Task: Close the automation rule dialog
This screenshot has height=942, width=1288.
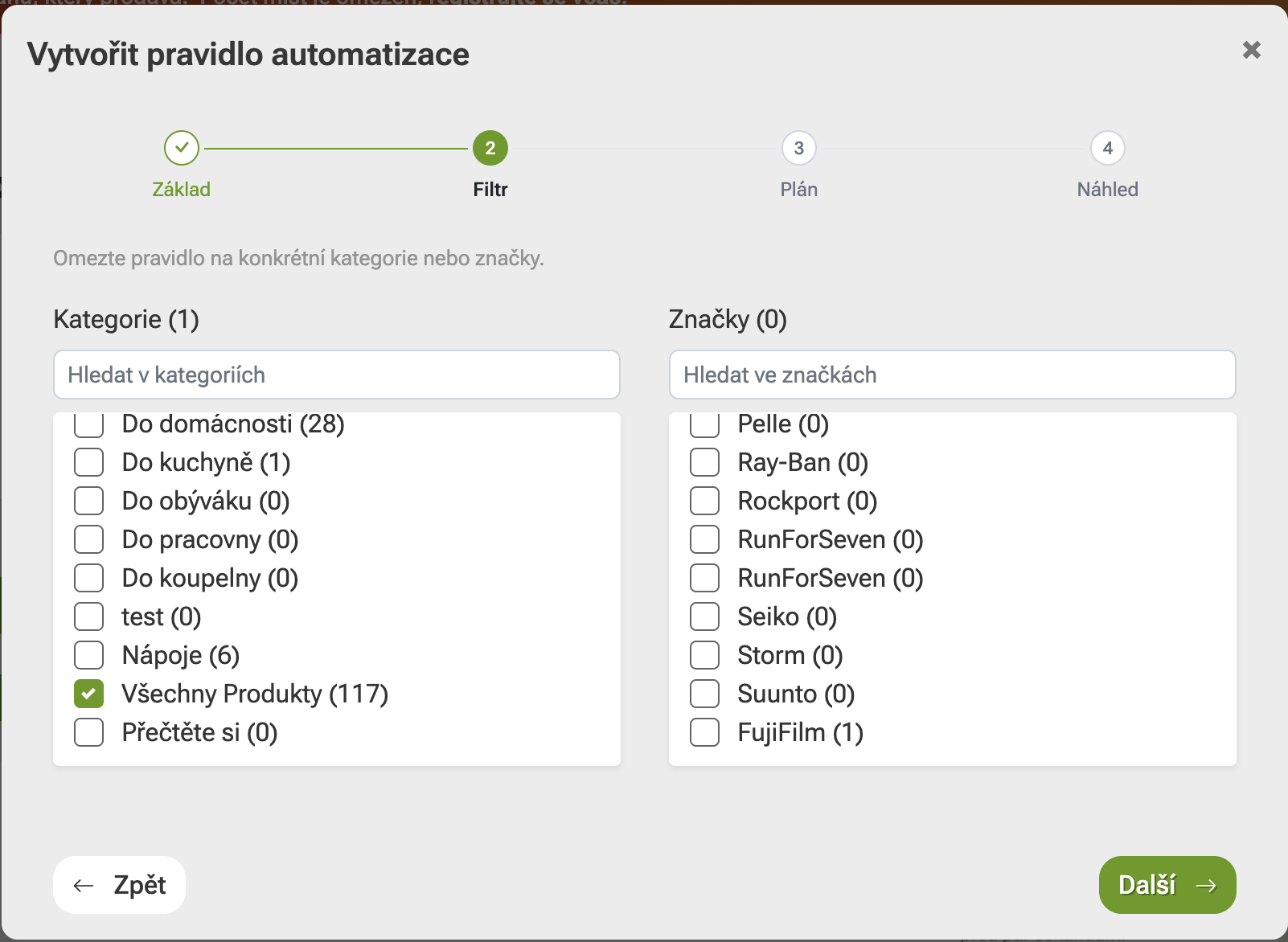Action: 1251,50
